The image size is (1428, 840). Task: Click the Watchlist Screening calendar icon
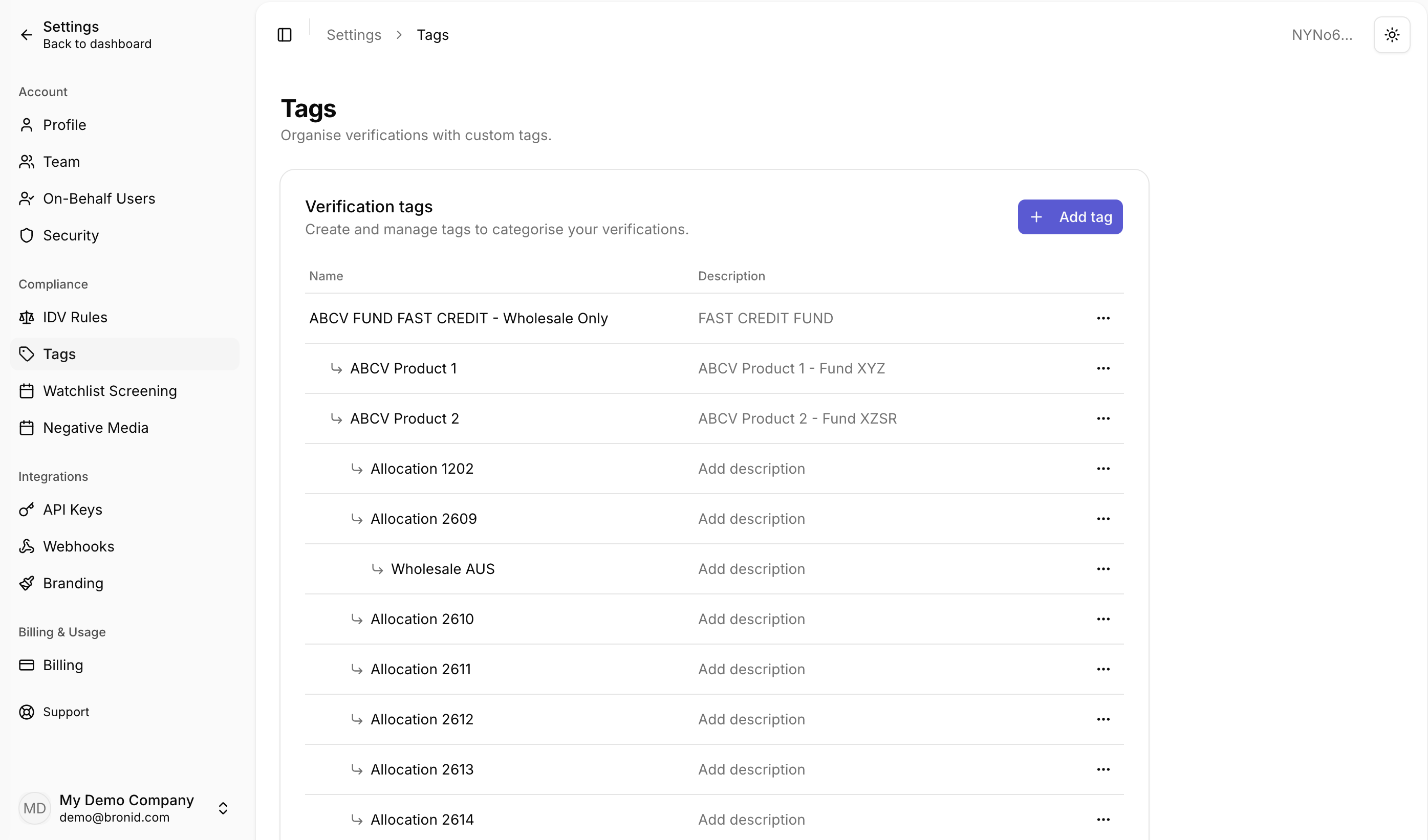[x=27, y=391]
